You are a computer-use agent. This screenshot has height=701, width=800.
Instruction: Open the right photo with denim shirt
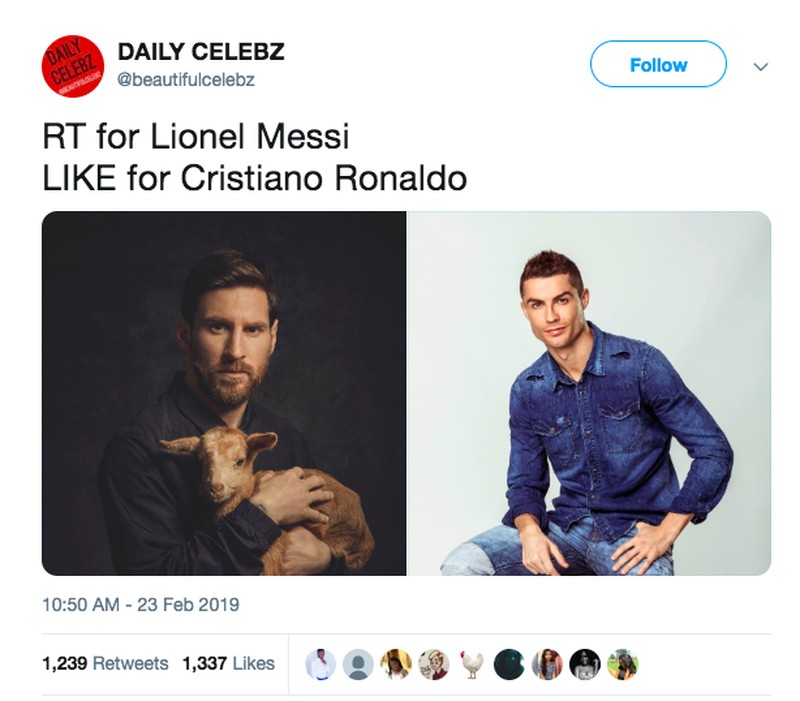[589, 393]
